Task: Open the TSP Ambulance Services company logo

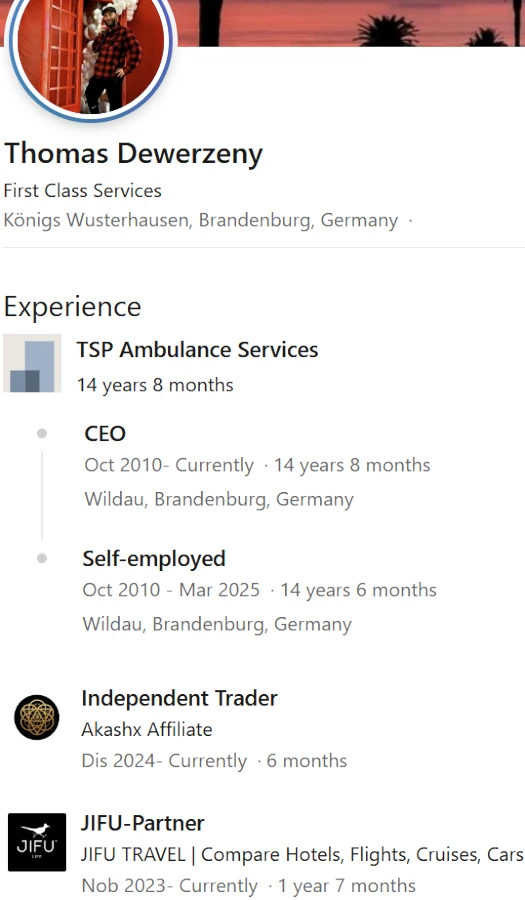Action: [x=32, y=363]
